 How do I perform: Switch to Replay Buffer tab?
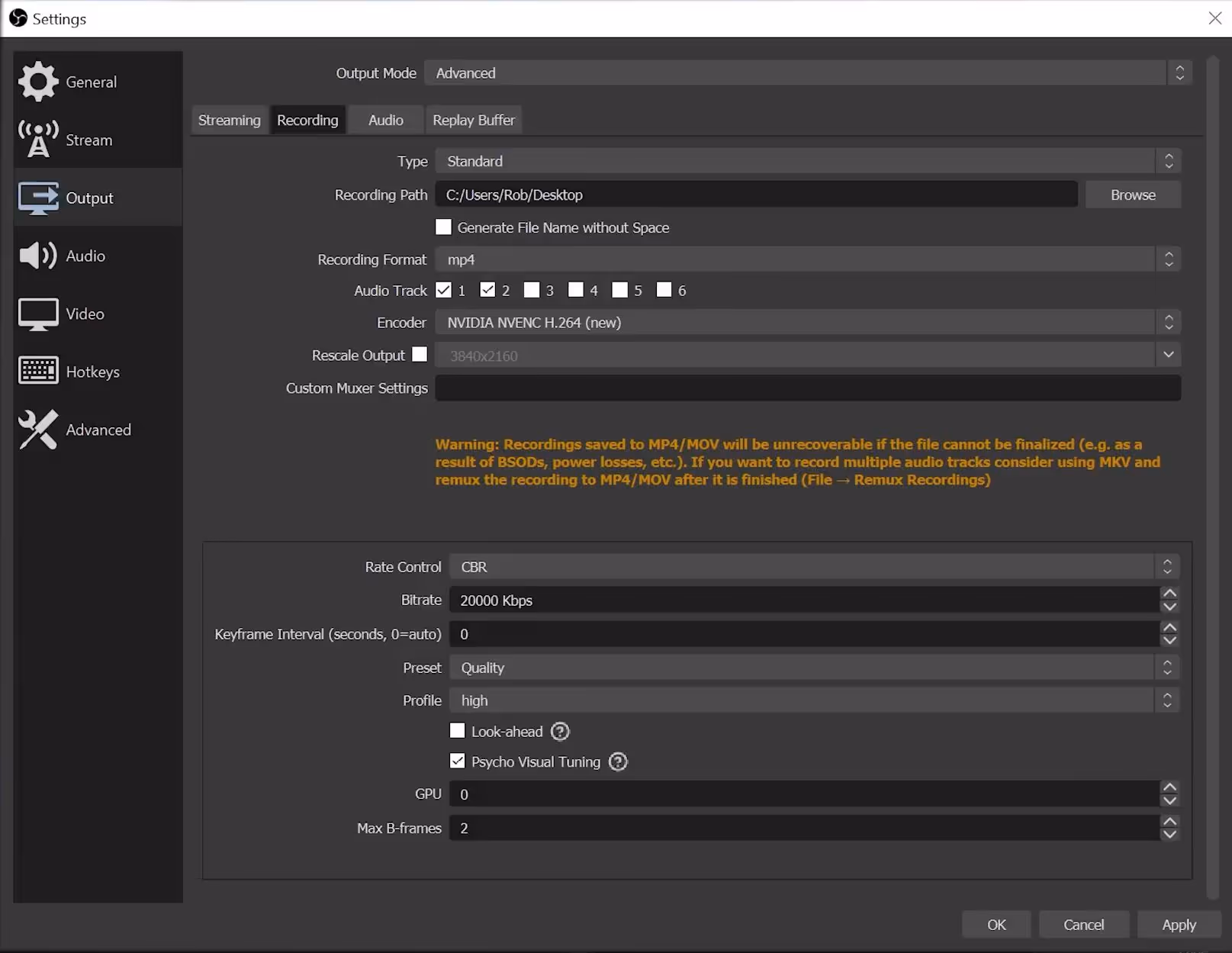474,120
